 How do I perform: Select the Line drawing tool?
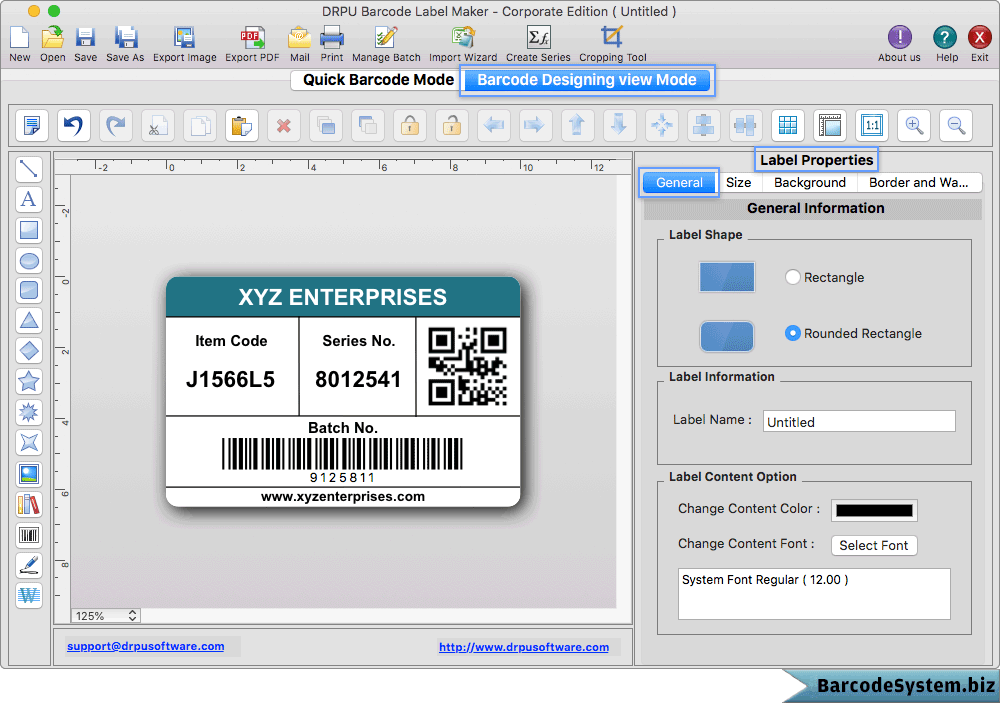[29, 168]
